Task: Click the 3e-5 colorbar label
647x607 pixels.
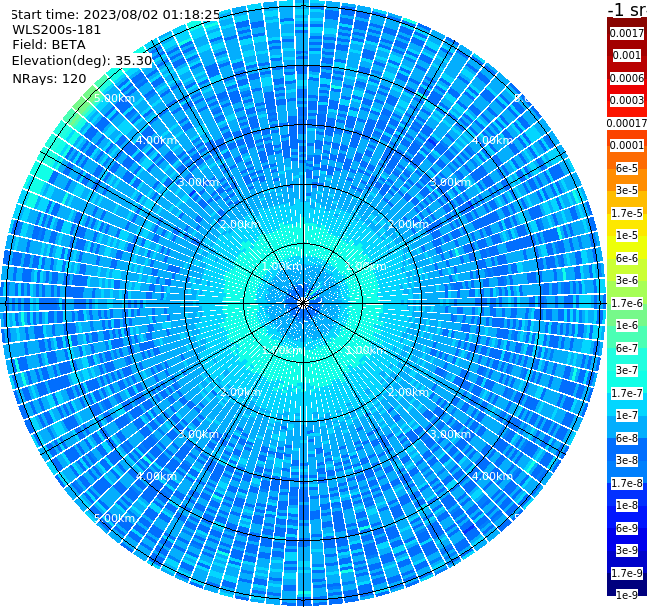Action: [627, 190]
